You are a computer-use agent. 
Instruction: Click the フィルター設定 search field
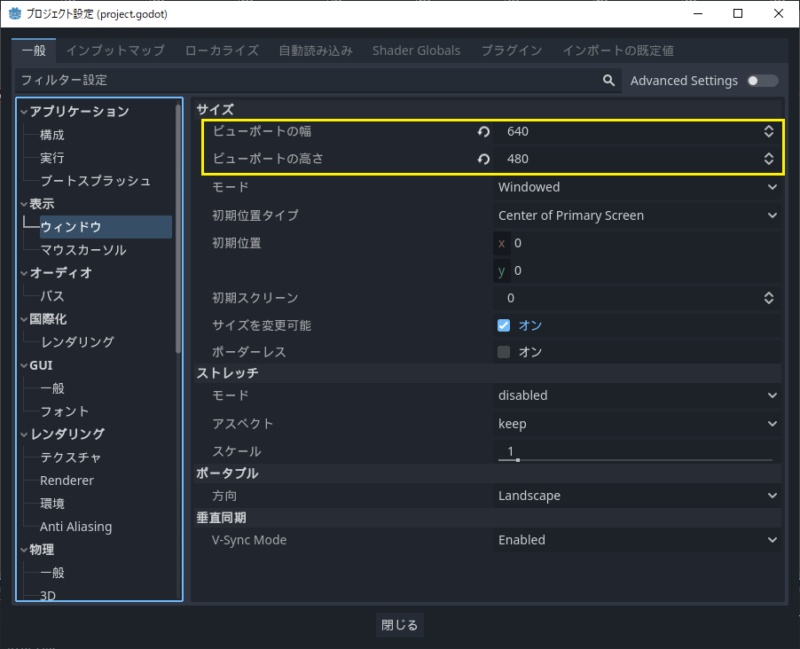(x=305, y=80)
